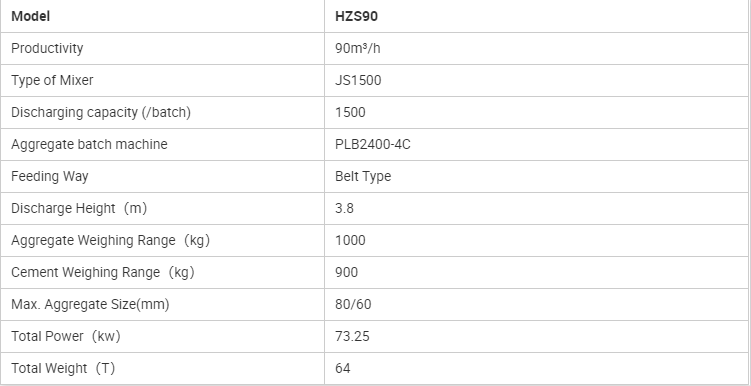Click the Discharge Height (m) label
This screenshot has height=386, width=751.
pos(79,208)
